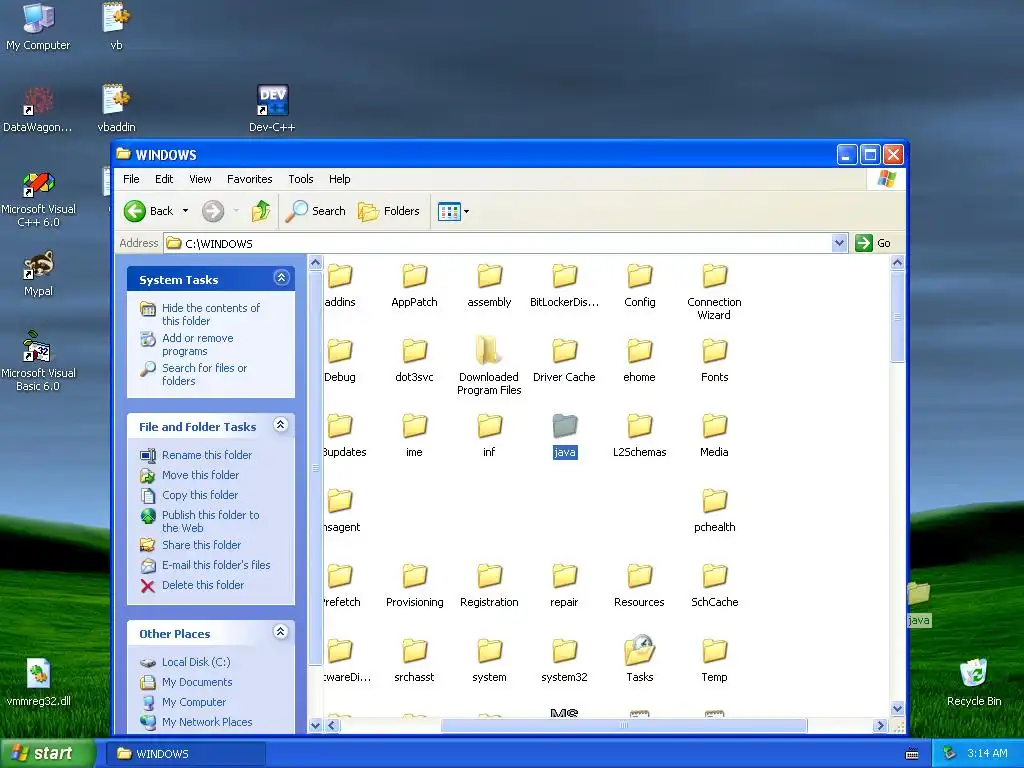Click the taskbar clock showing 3:14 AM
The image size is (1024, 768).
(987, 754)
